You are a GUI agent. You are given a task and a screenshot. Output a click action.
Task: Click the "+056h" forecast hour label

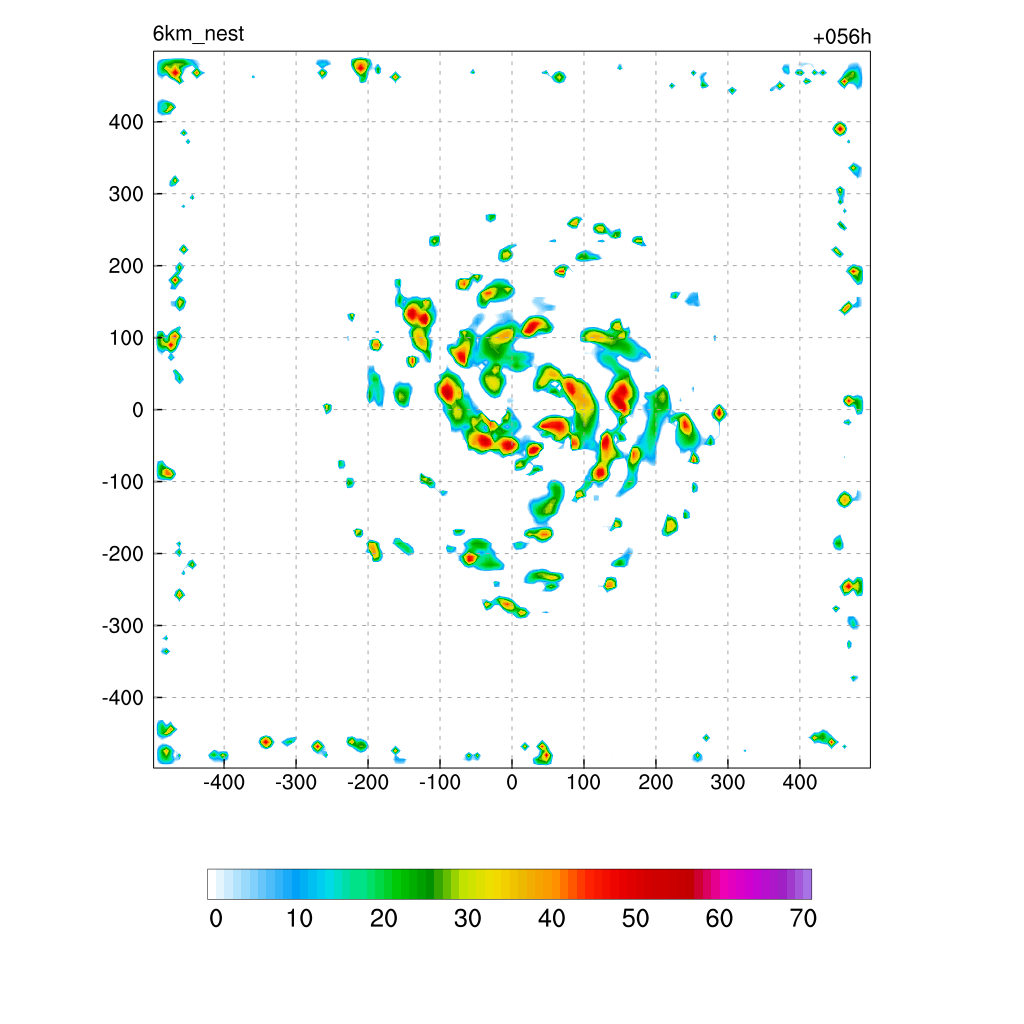(841, 37)
